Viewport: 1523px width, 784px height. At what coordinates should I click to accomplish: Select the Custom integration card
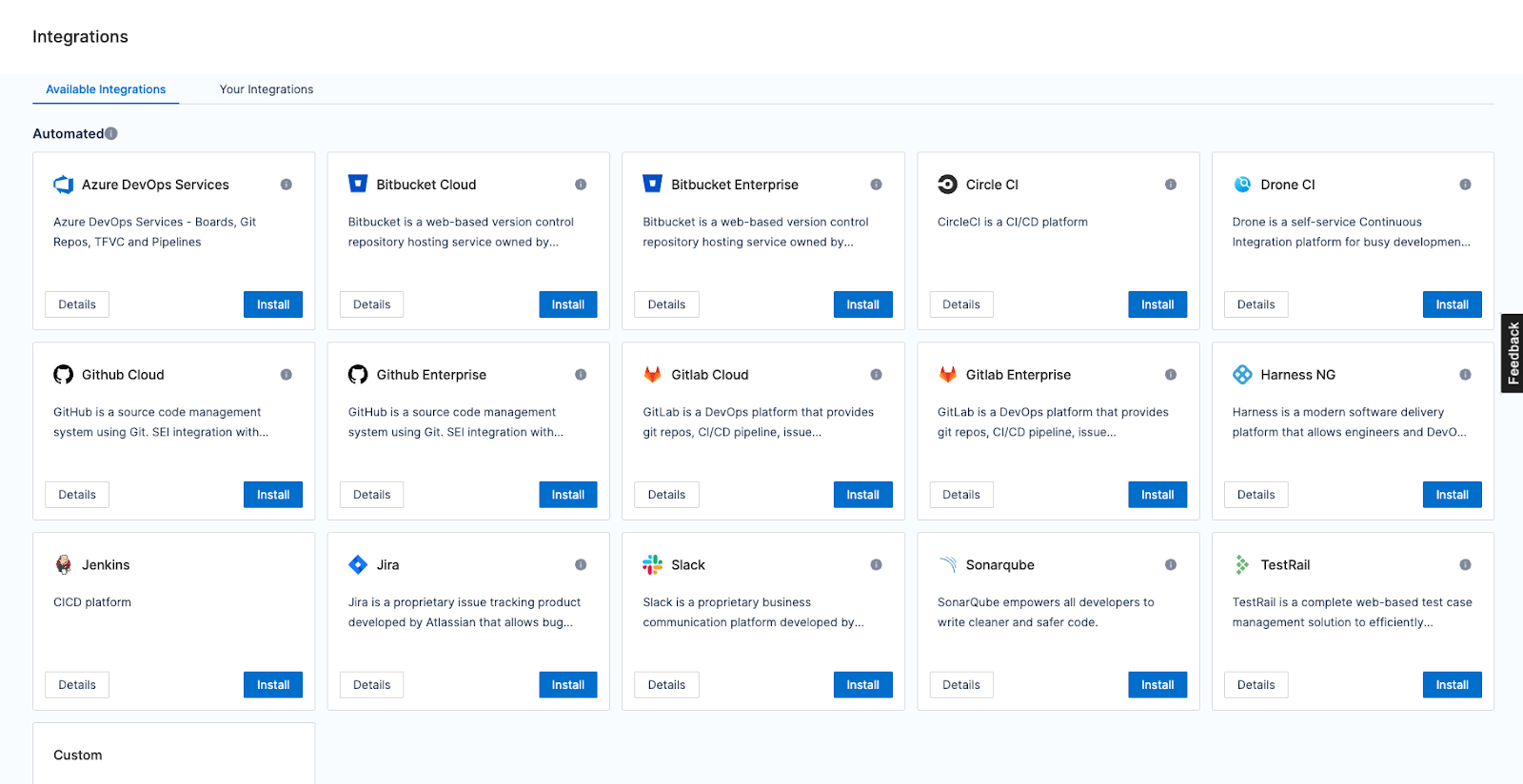pyautogui.click(x=173, y=755)
